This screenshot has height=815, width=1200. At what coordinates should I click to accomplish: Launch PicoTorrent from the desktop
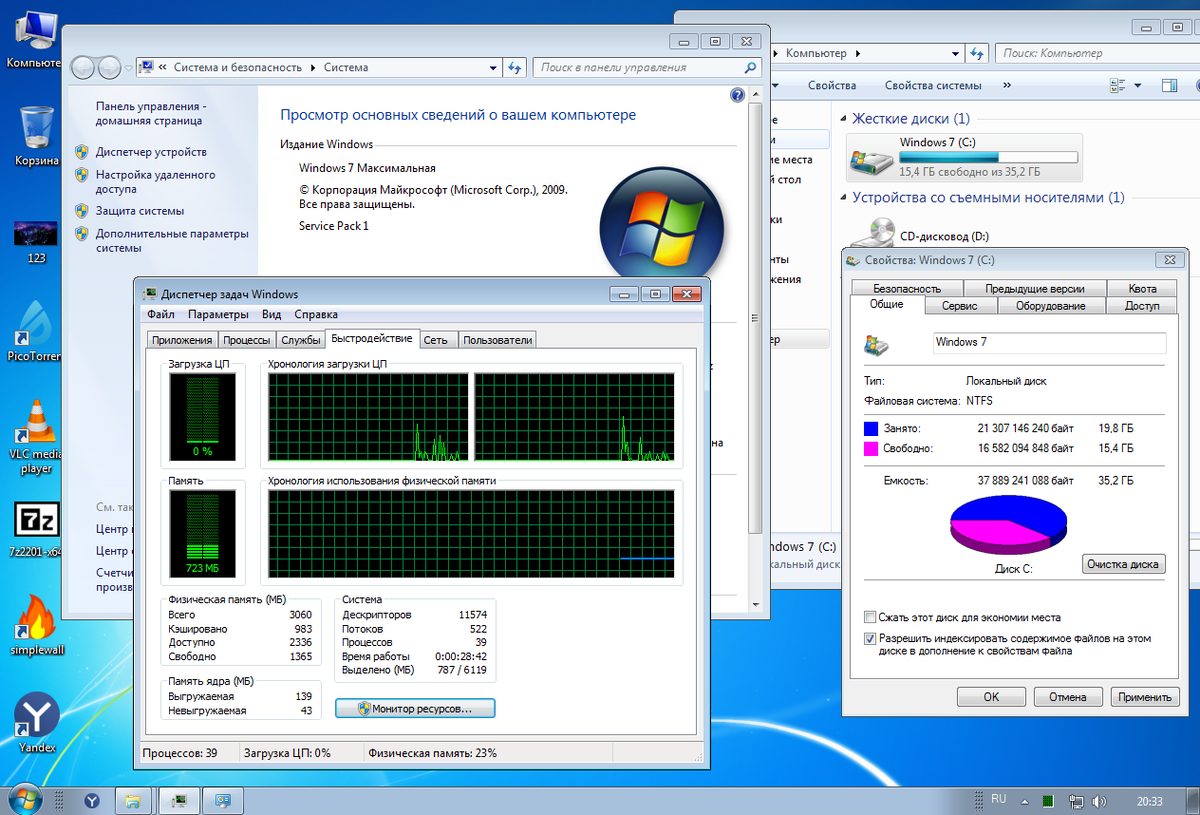pos(36,330)
